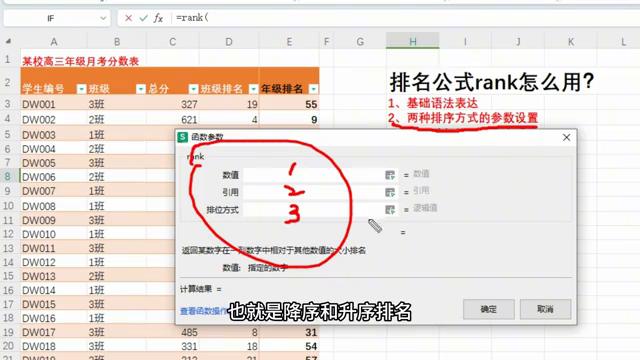The width and height of the screenshot is (640, 360).
Task: Open the 学生编号 filter dropdown
Action: pos(81,89)
